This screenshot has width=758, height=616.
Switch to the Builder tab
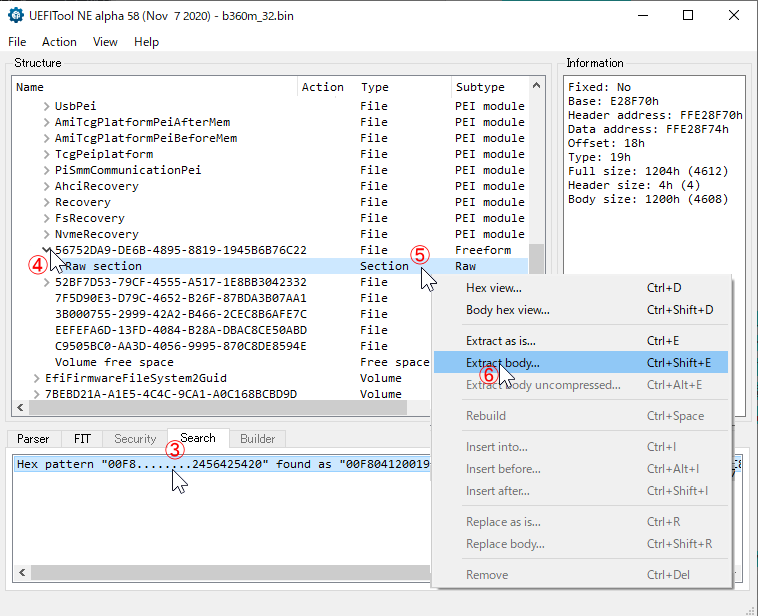[x=257, y=439]
